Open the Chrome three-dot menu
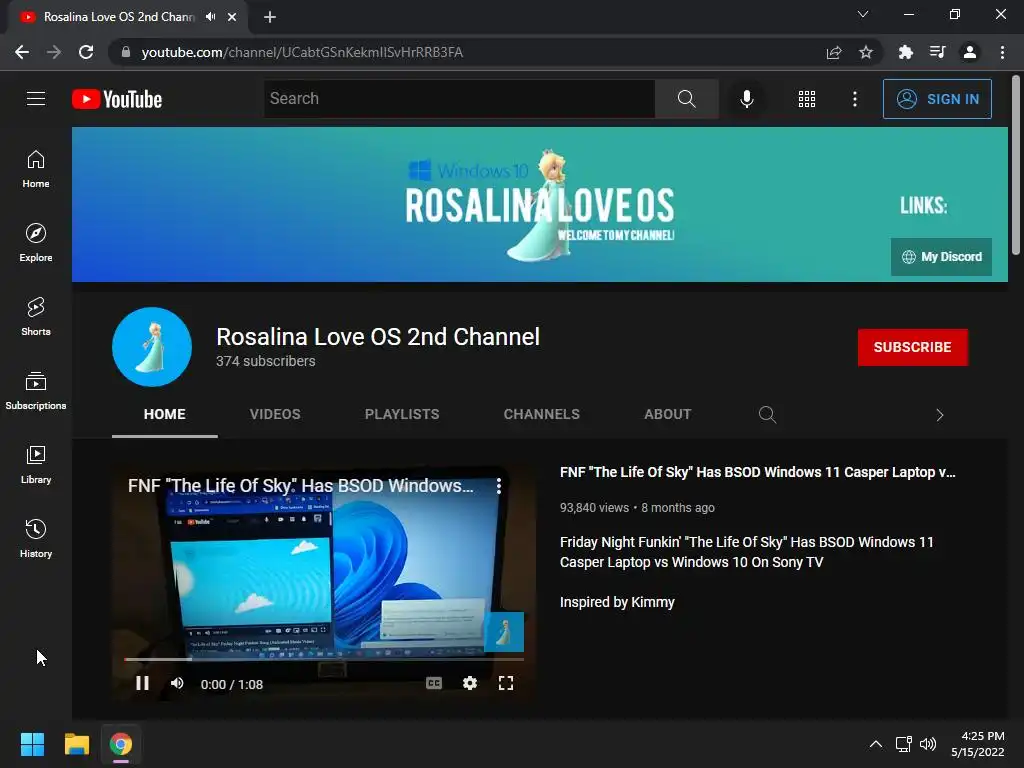The height and width of the screenshot is (768, 1024). coord(1002,52)
